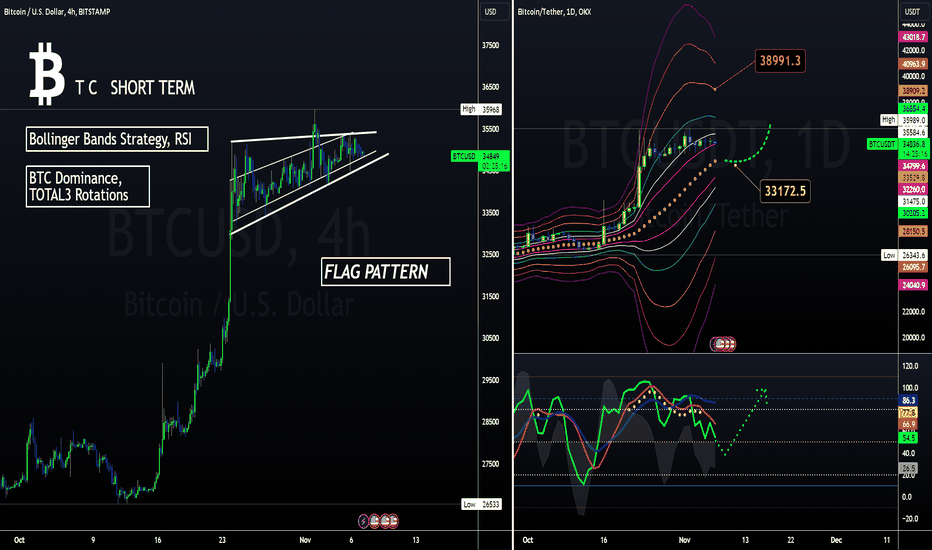Click the 26095.7 orange price tag

913,268
